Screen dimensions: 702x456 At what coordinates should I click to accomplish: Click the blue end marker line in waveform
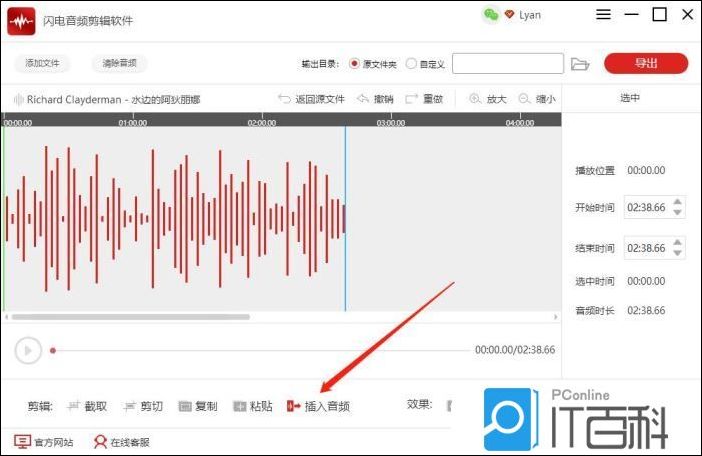tap(345, 218)
